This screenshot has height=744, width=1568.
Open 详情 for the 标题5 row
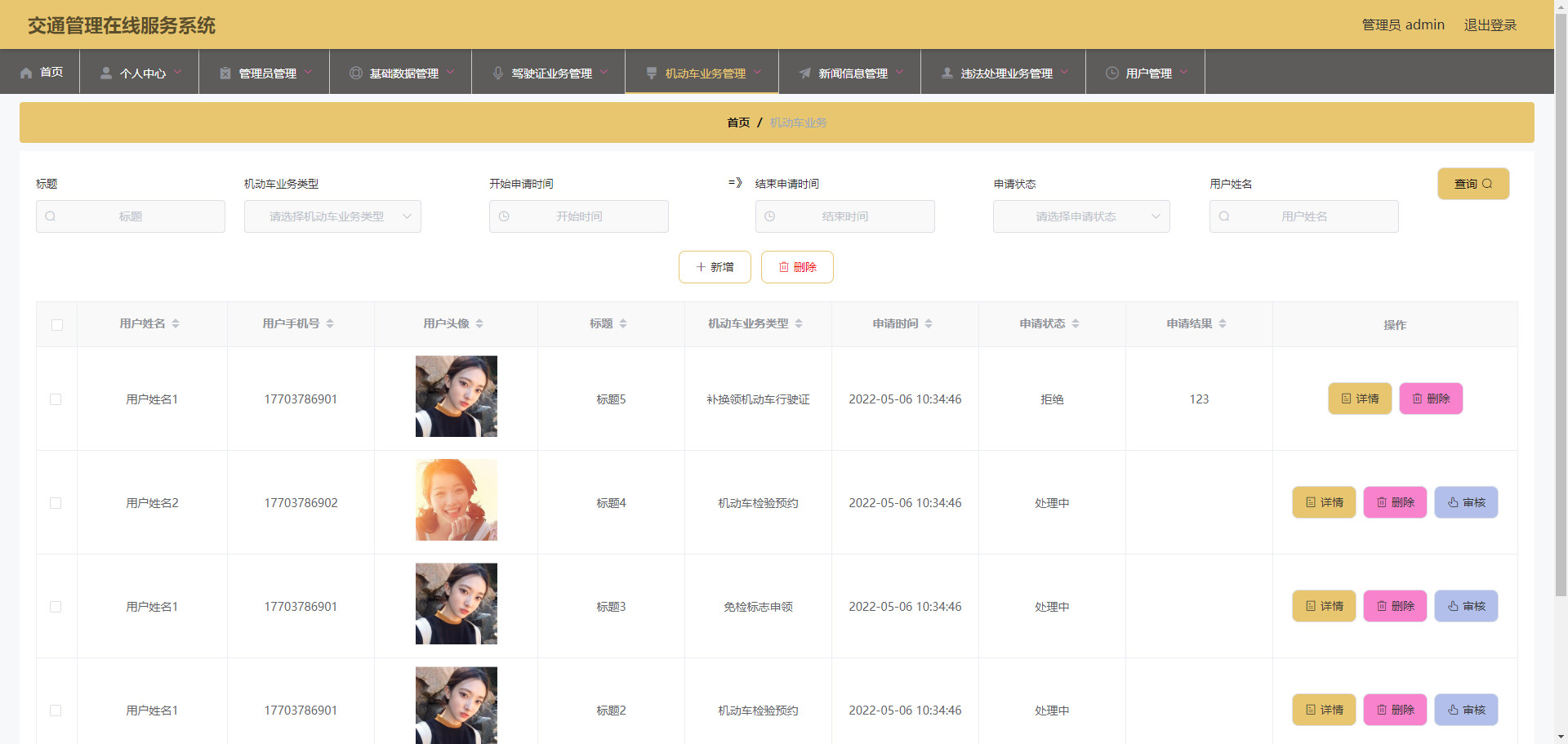(x=1360, y=399)
